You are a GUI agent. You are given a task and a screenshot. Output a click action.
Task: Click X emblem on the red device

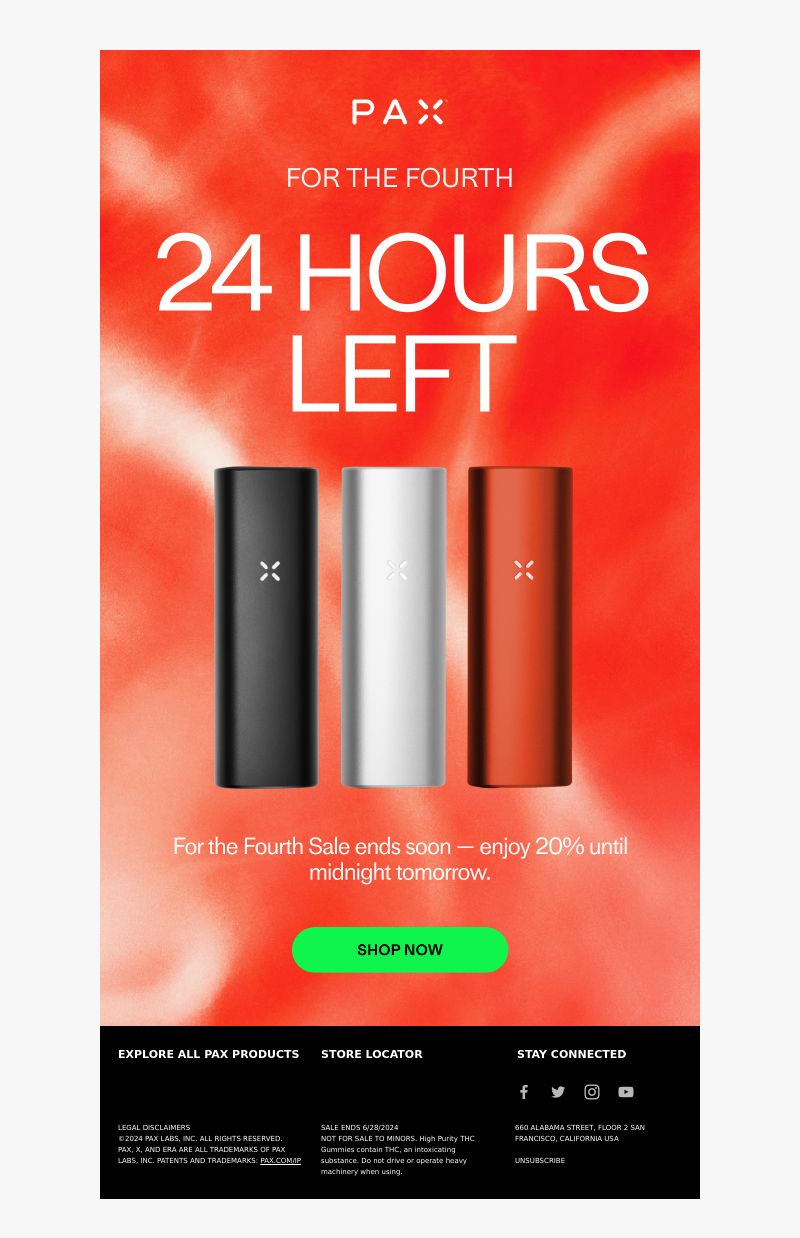(524, 570)
